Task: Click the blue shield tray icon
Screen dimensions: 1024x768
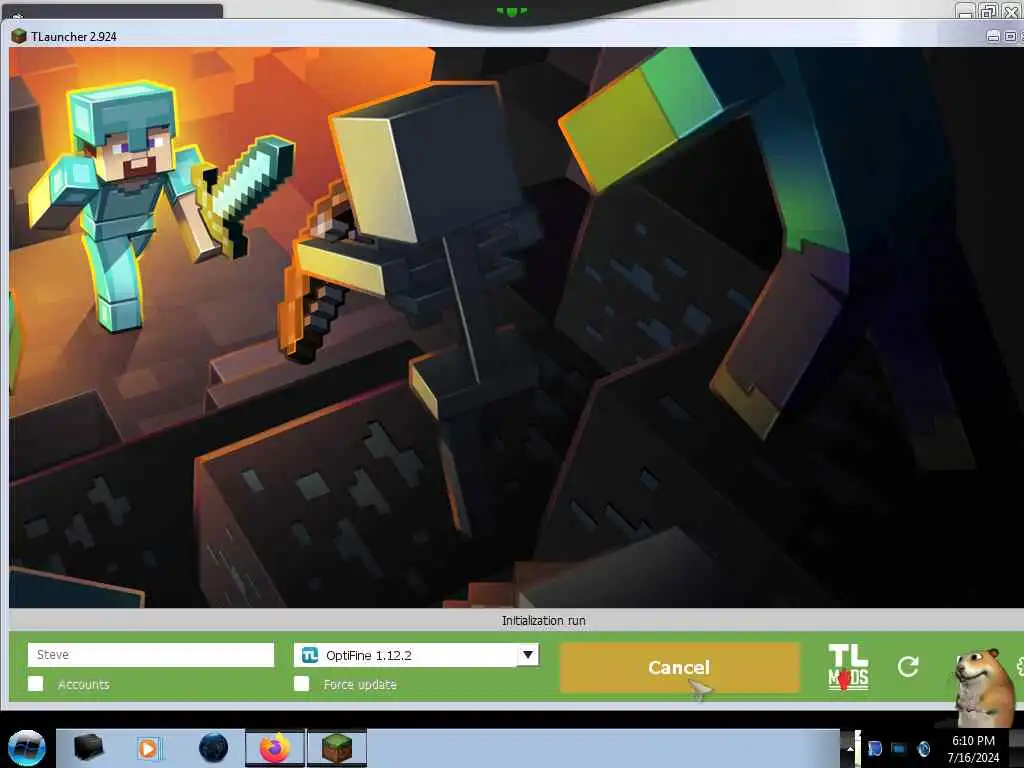Action: click(x=875, y=748)
